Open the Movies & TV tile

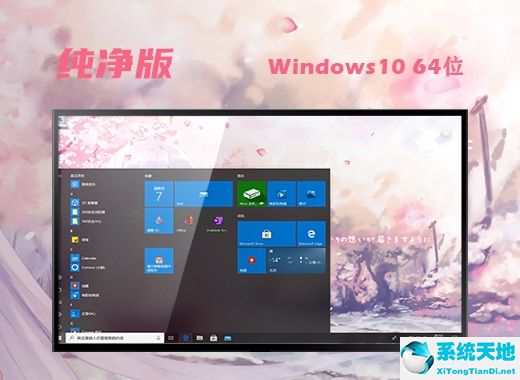pyautogui.click(x=282, y=194)
